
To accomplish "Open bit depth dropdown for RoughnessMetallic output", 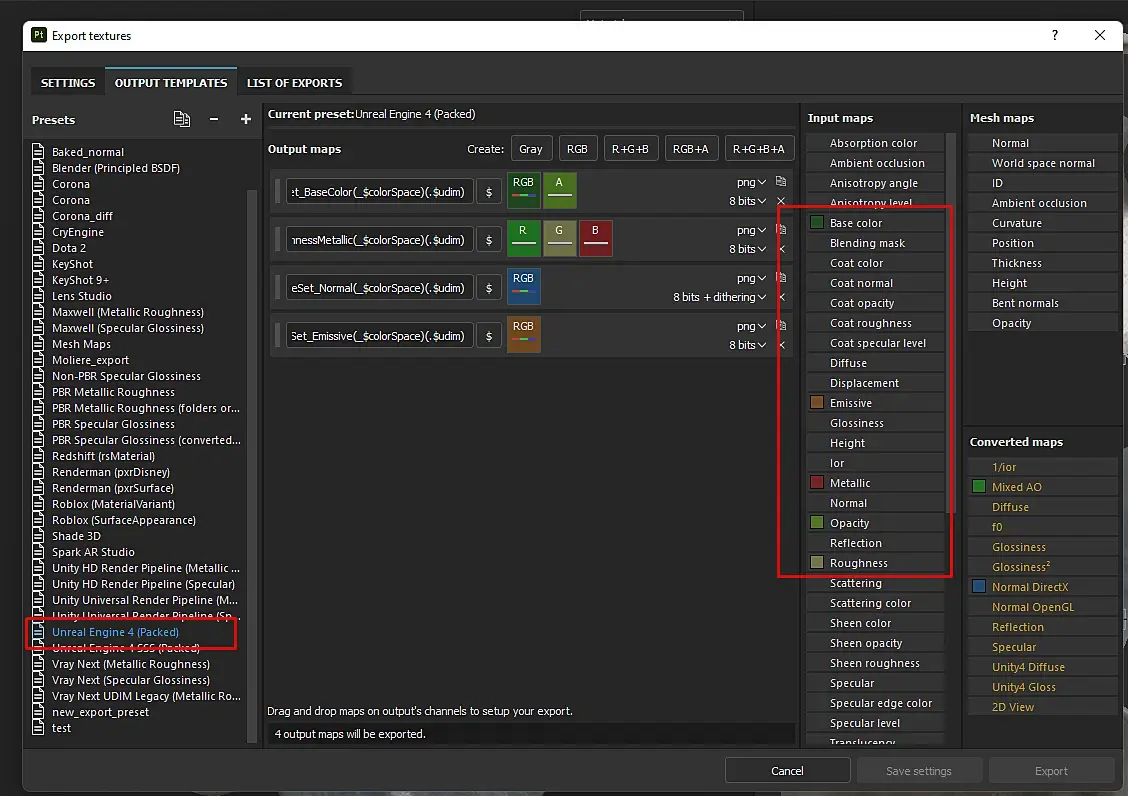I will tap(747, 249).
